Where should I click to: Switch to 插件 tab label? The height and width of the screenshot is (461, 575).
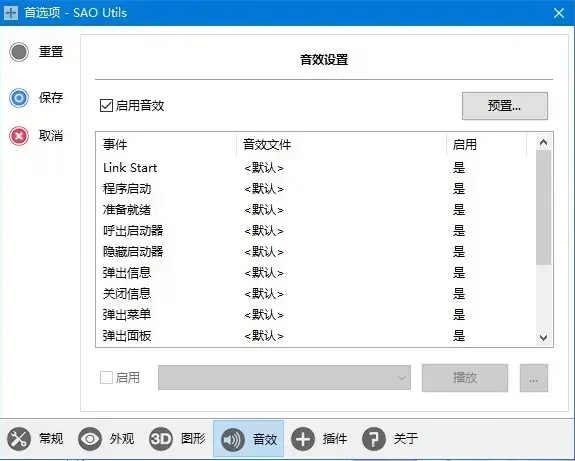click(x=335, y=439)
